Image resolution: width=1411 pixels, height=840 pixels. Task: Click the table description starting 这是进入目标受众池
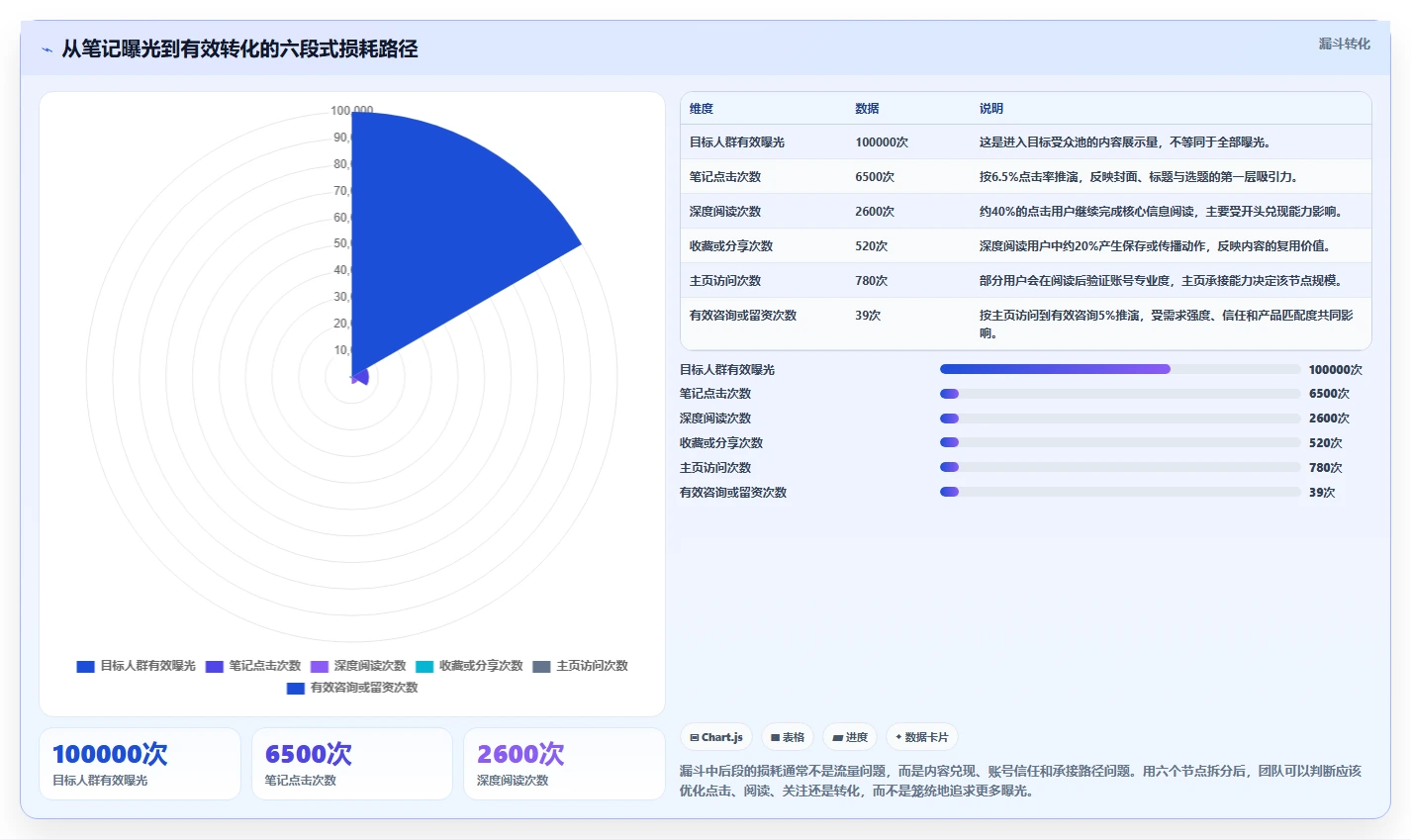click(x=1125, y=142)
